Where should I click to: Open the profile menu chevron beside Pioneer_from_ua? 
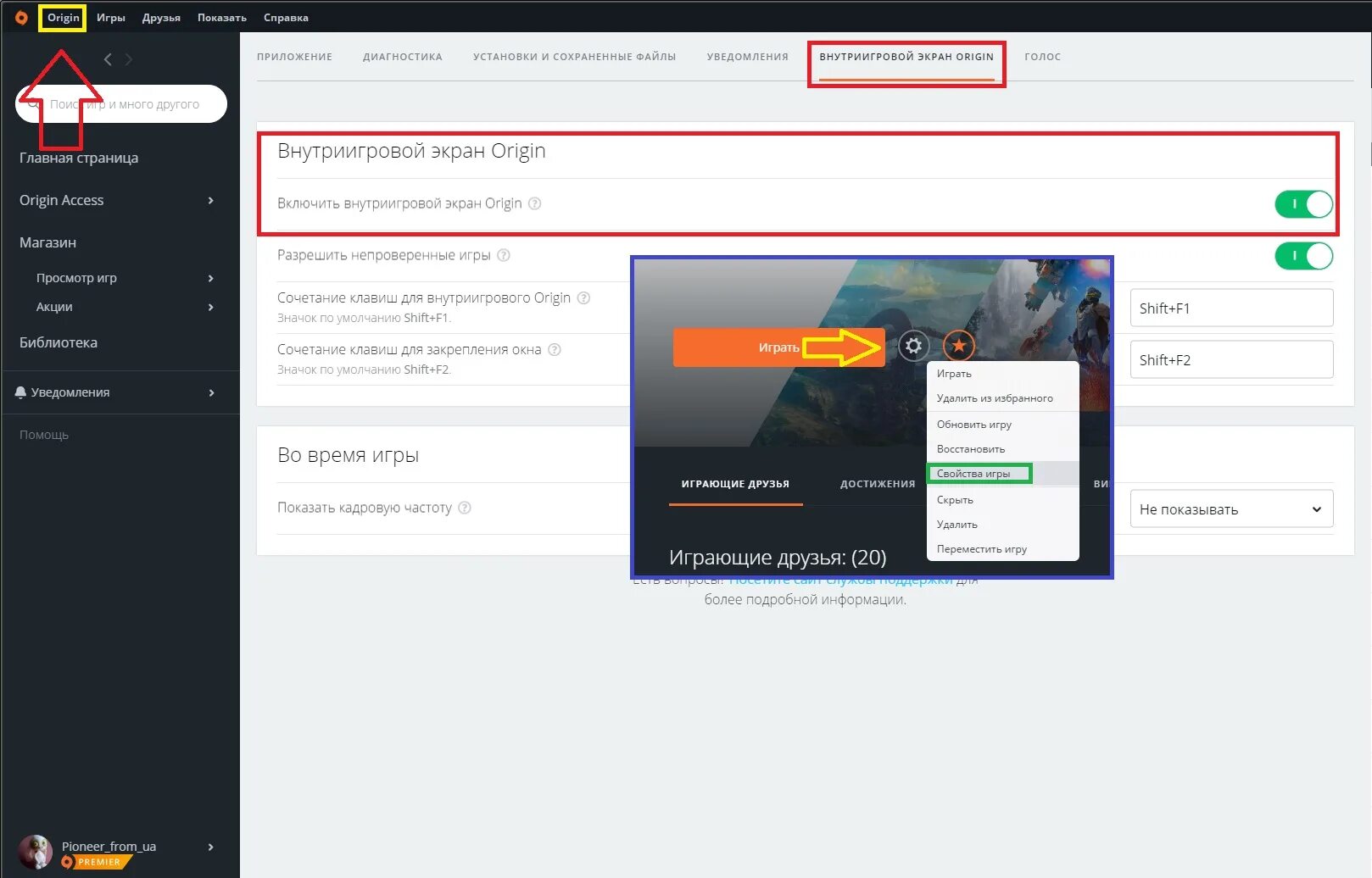(211, 847)
